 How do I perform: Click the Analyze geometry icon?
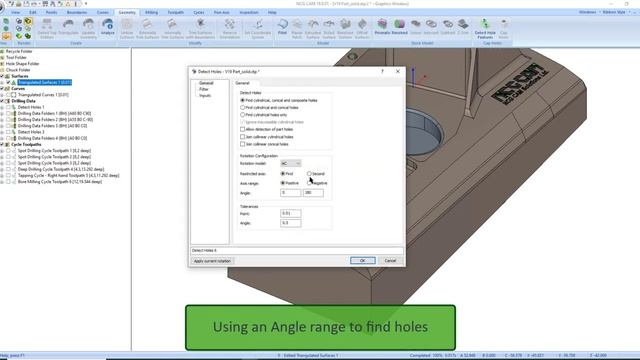pyautogui.click(x=108, y=27)
